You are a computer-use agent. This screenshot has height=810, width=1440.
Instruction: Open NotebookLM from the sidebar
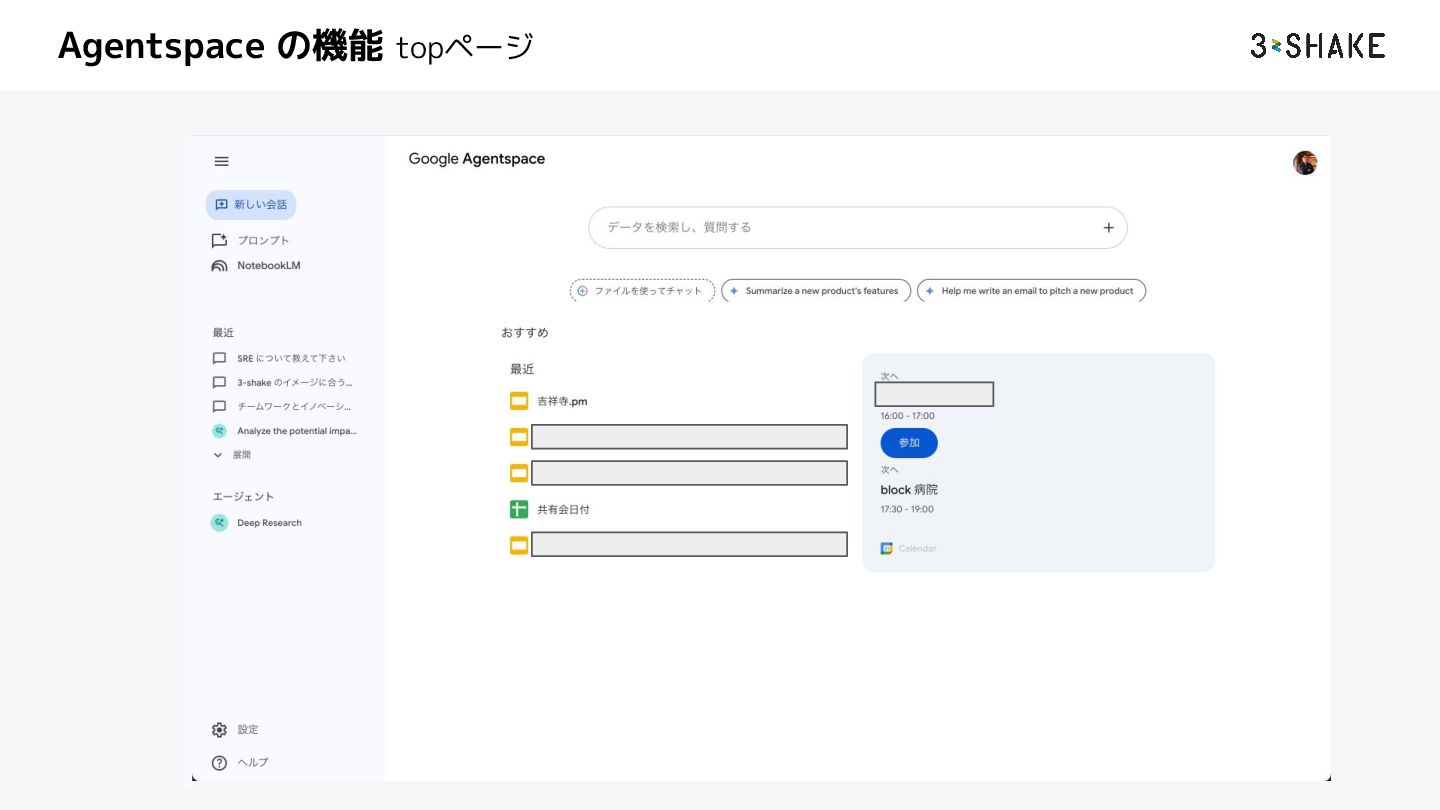pos(256,266)
